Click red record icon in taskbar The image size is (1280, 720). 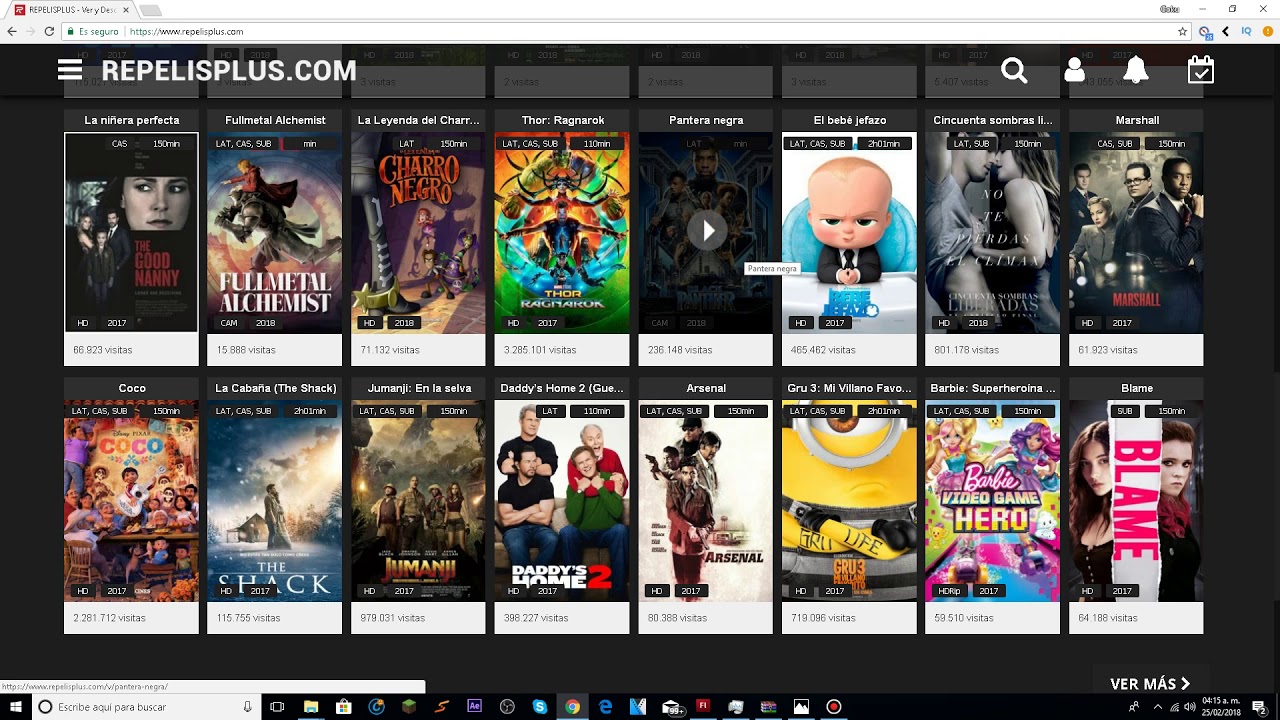[833, 707]
